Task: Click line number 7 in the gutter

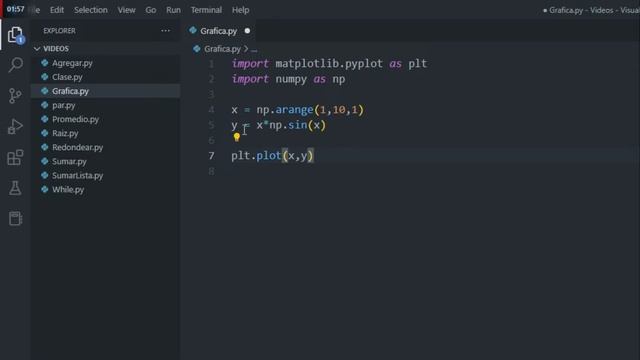Action: point(211,156)
